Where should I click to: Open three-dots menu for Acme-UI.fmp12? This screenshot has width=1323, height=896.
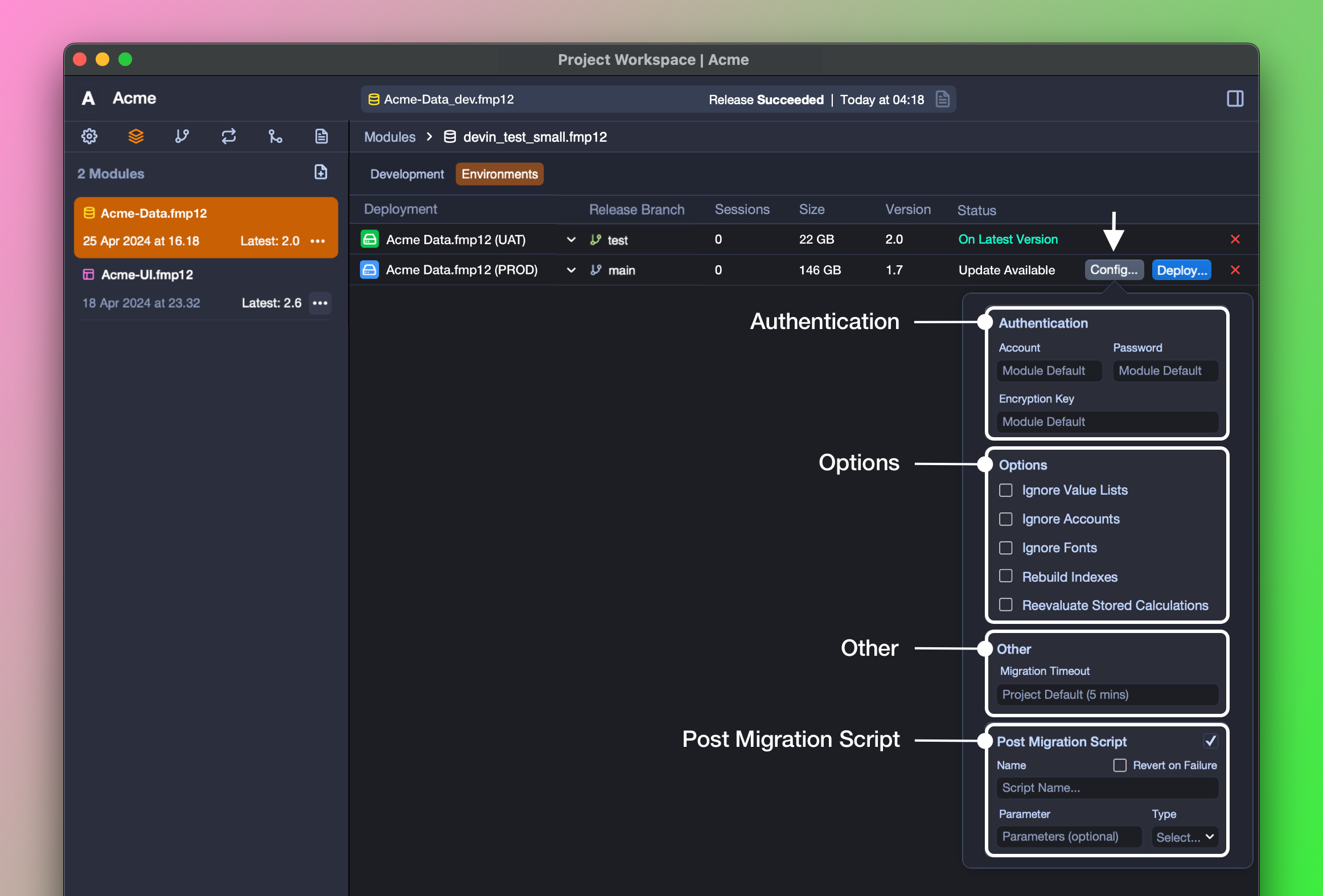320,303
